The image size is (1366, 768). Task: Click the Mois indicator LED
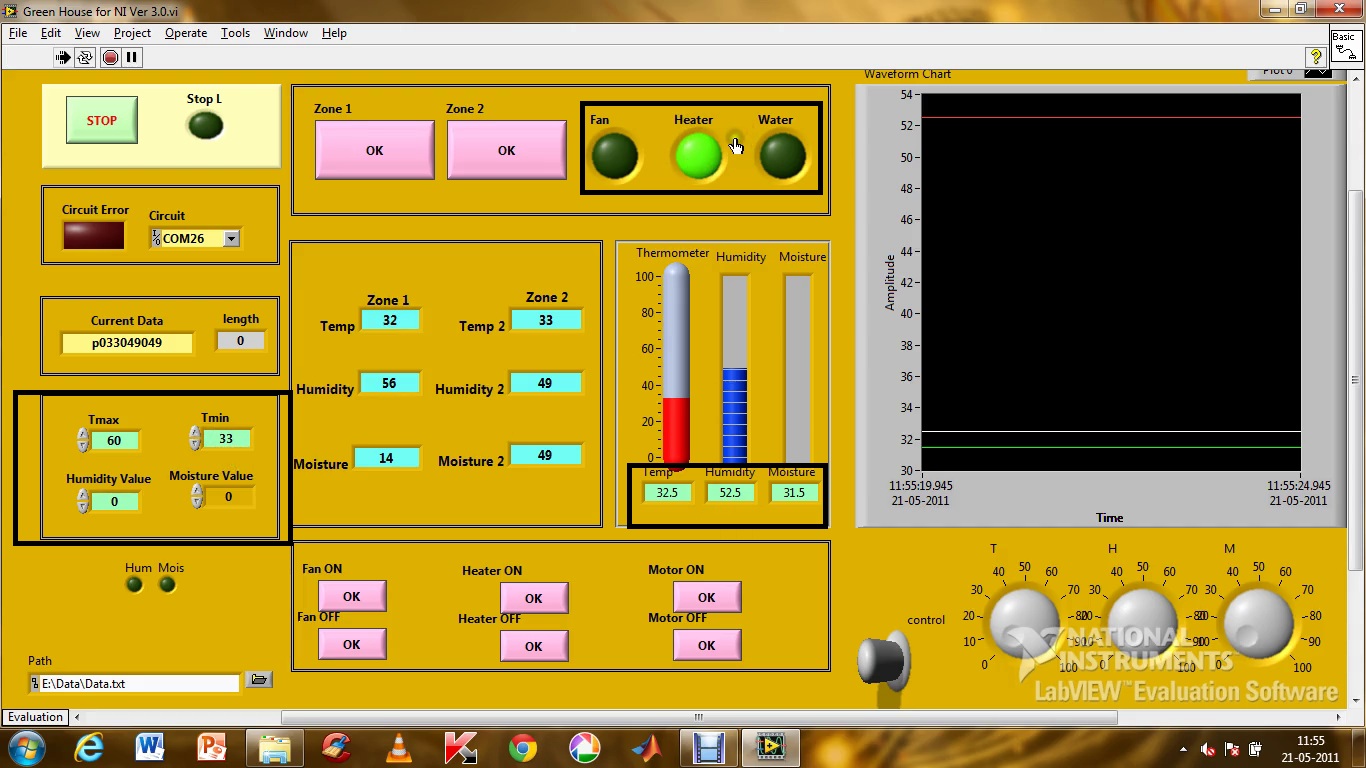pos(167,585)
